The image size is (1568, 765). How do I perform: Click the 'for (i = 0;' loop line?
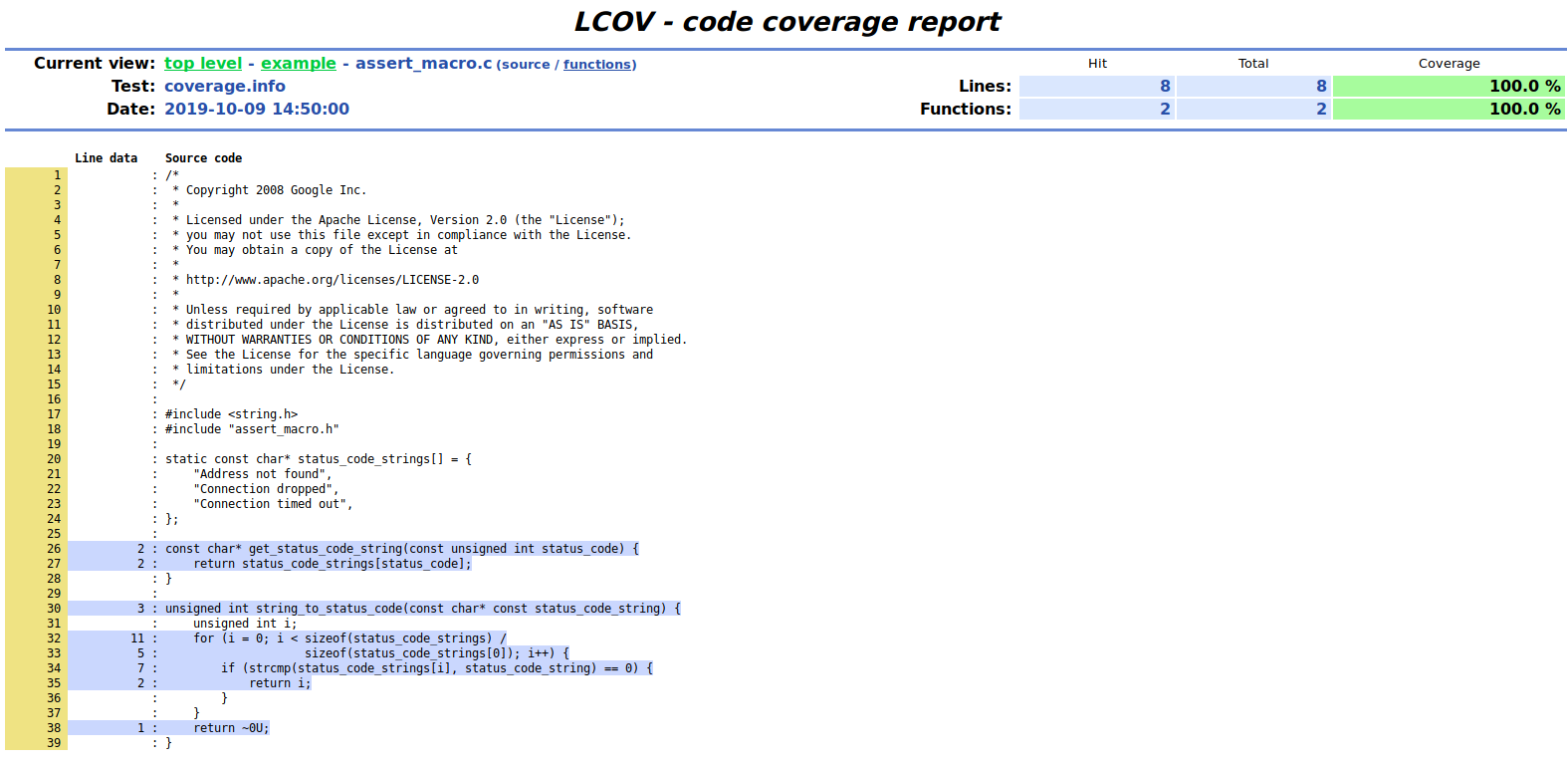coord(349,638)
